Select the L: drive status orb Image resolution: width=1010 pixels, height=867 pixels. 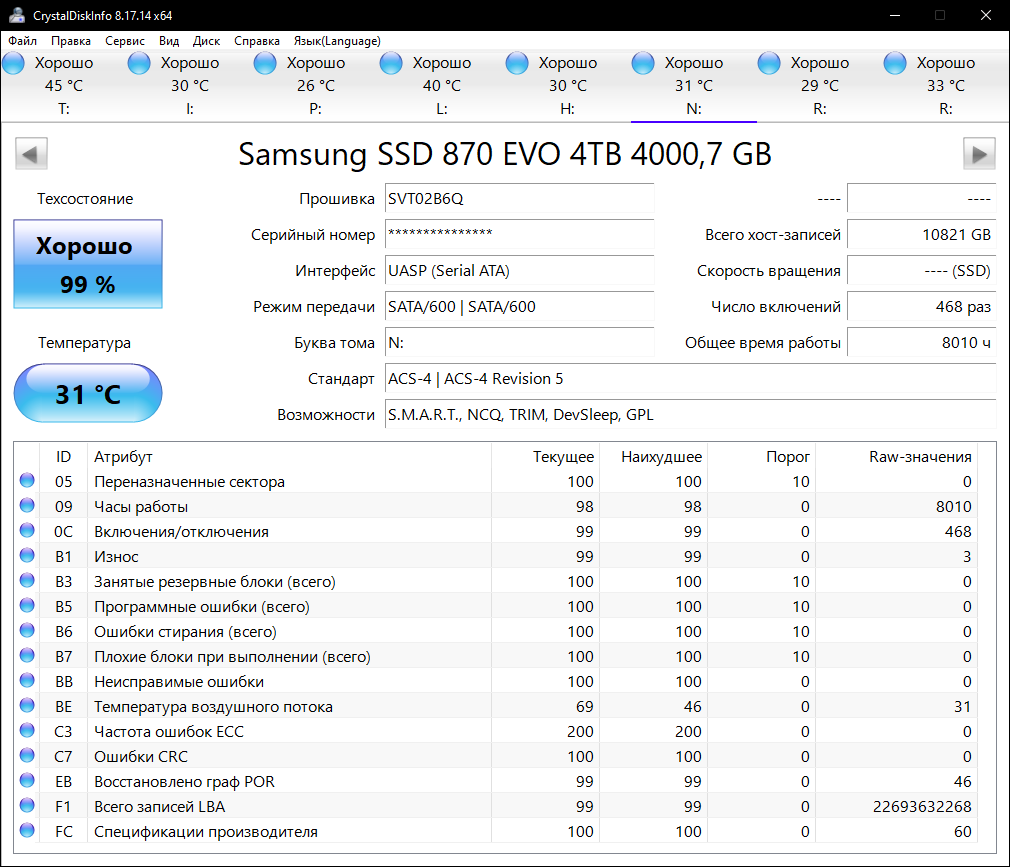[392, 64]
